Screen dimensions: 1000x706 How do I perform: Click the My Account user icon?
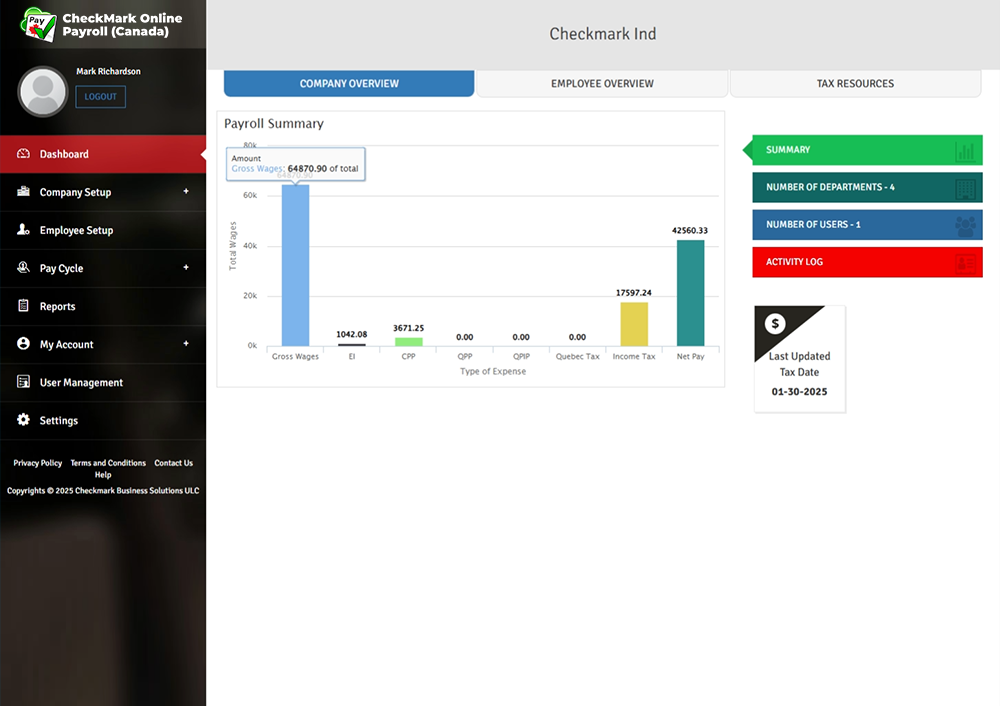point(24,344)
